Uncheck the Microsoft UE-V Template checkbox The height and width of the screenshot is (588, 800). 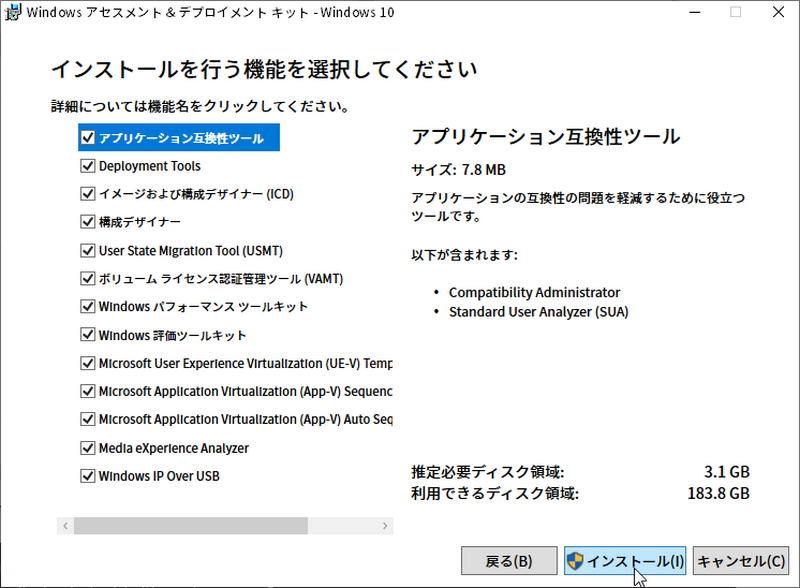tap(88, 363)
